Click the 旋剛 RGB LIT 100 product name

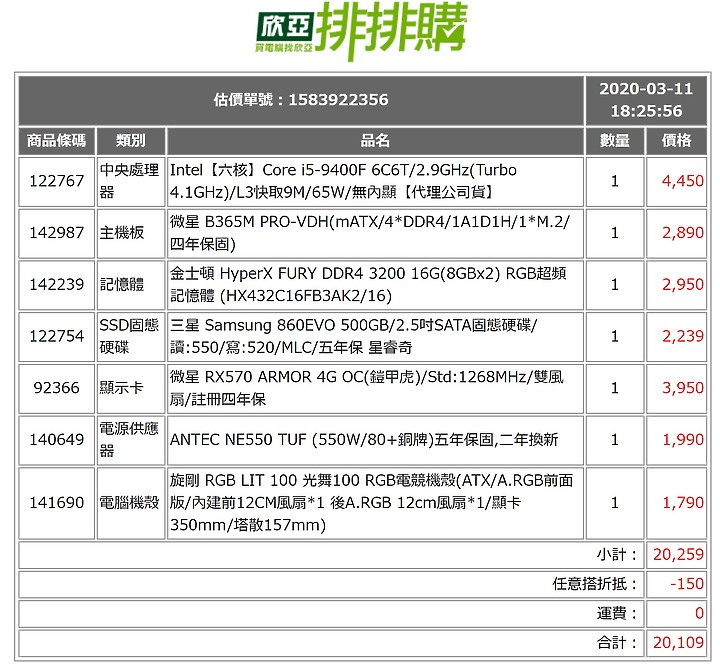pyautogui.click(x=371, y=503)
